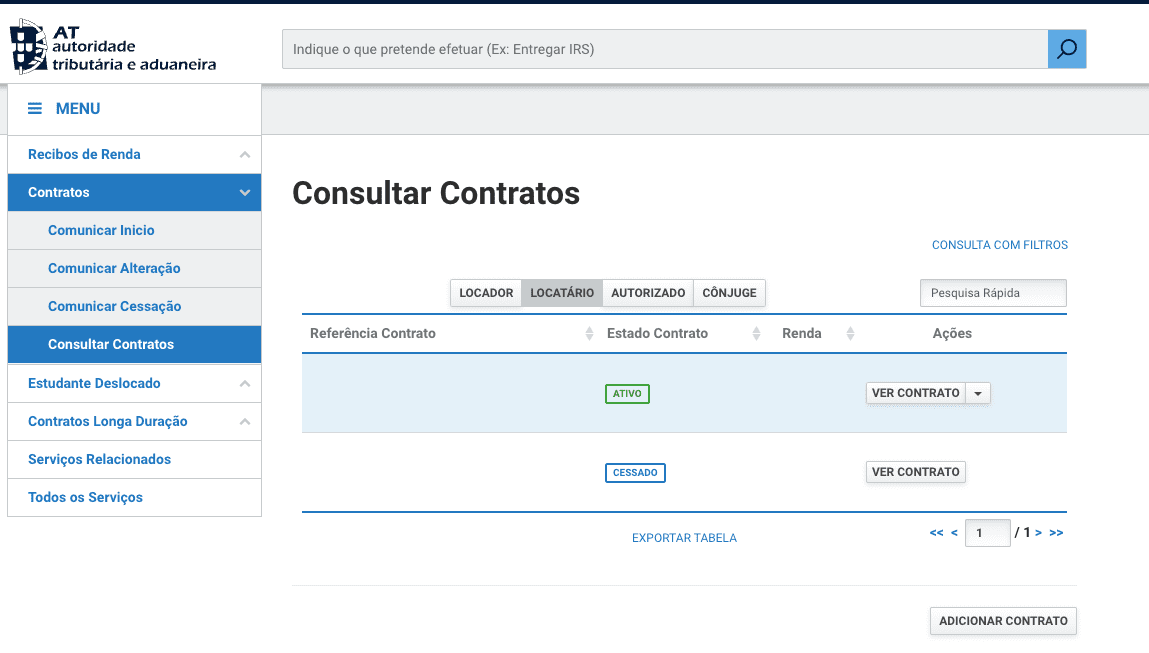The image size is (1149, 653).
Task: Go to last page with >> link
Action: pos(1056,533)
